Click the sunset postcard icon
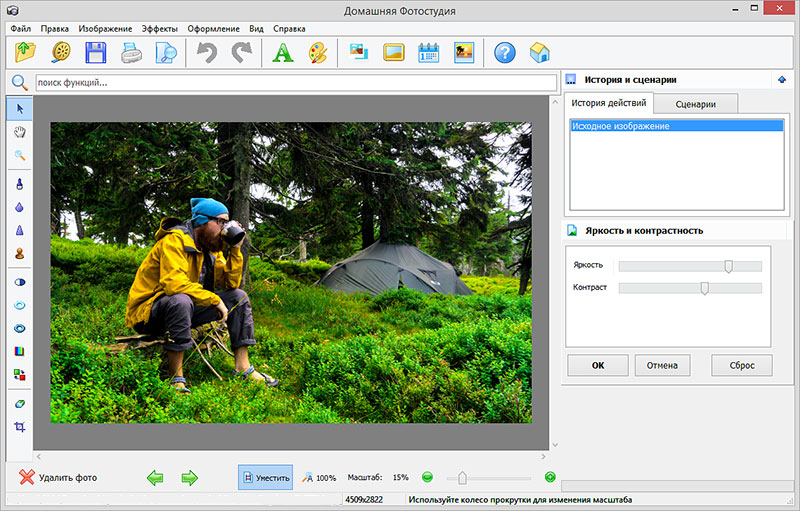800x511 pixels. [x=464, y=53]
